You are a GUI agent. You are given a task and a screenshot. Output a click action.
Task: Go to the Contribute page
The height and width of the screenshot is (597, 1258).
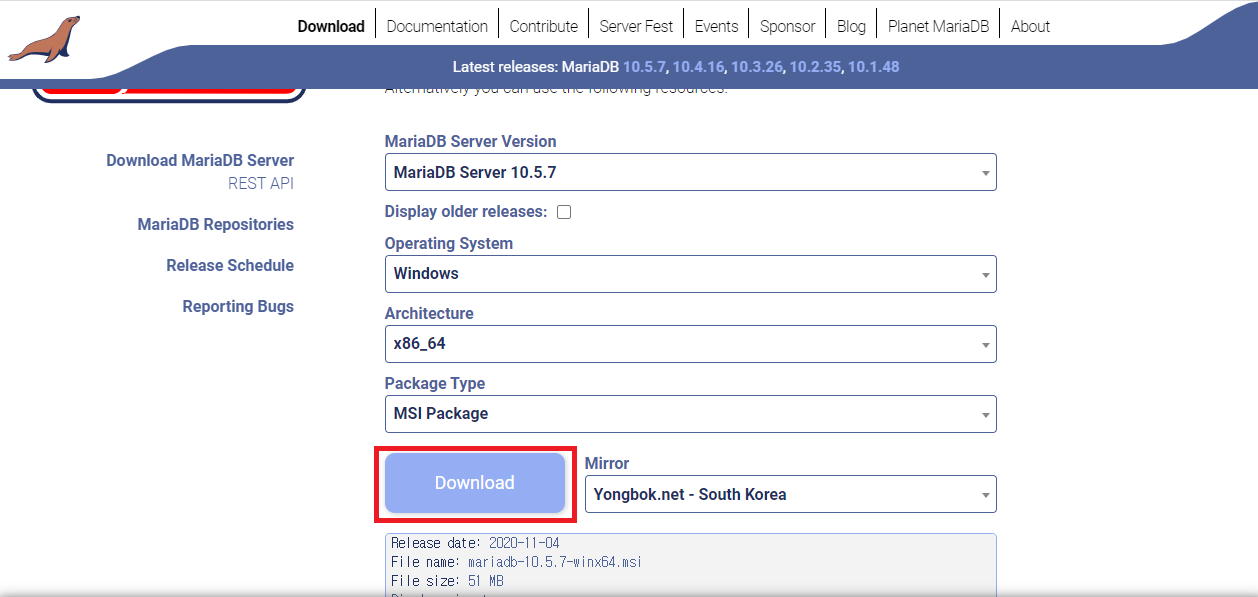point(543,26)
